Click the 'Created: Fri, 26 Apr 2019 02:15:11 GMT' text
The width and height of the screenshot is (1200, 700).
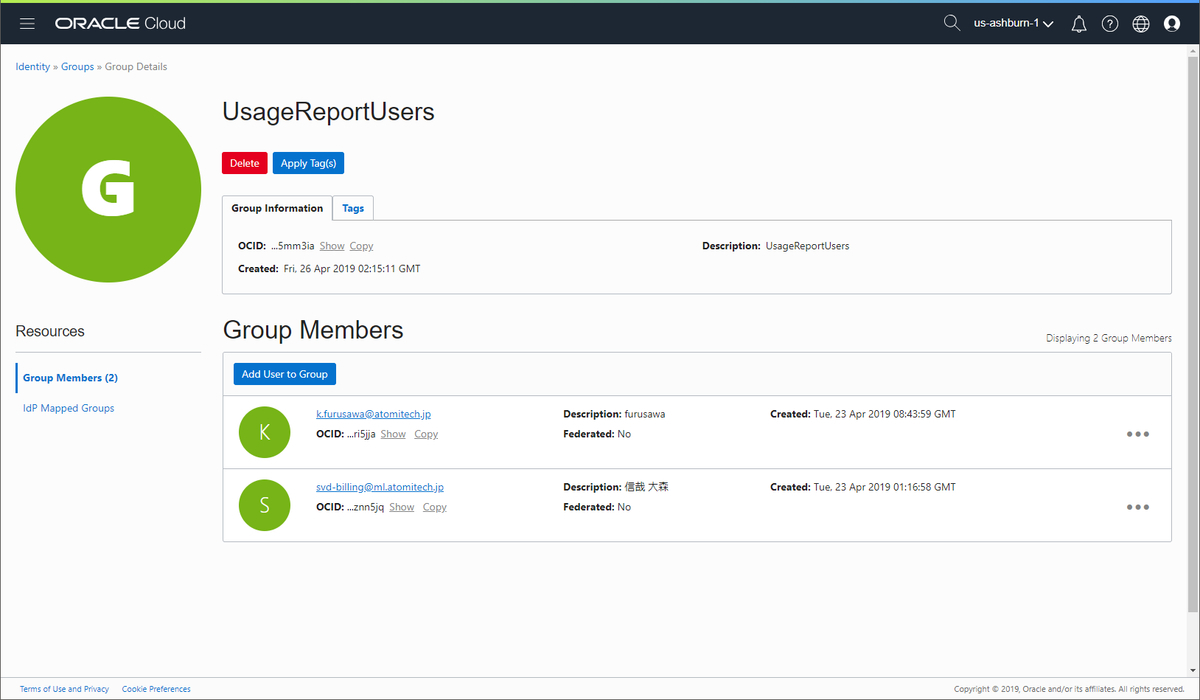coord(329,268)
